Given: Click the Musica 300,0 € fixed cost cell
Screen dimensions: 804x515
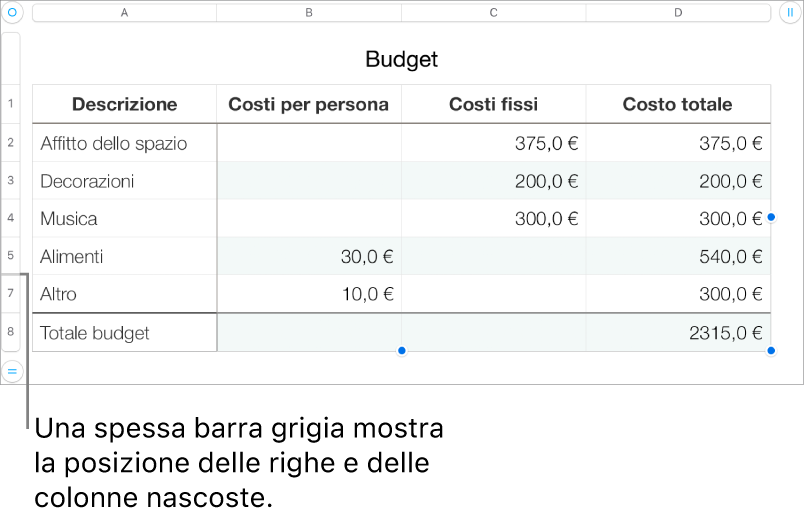Looking at the screenshot, I should tap(493, 218).
